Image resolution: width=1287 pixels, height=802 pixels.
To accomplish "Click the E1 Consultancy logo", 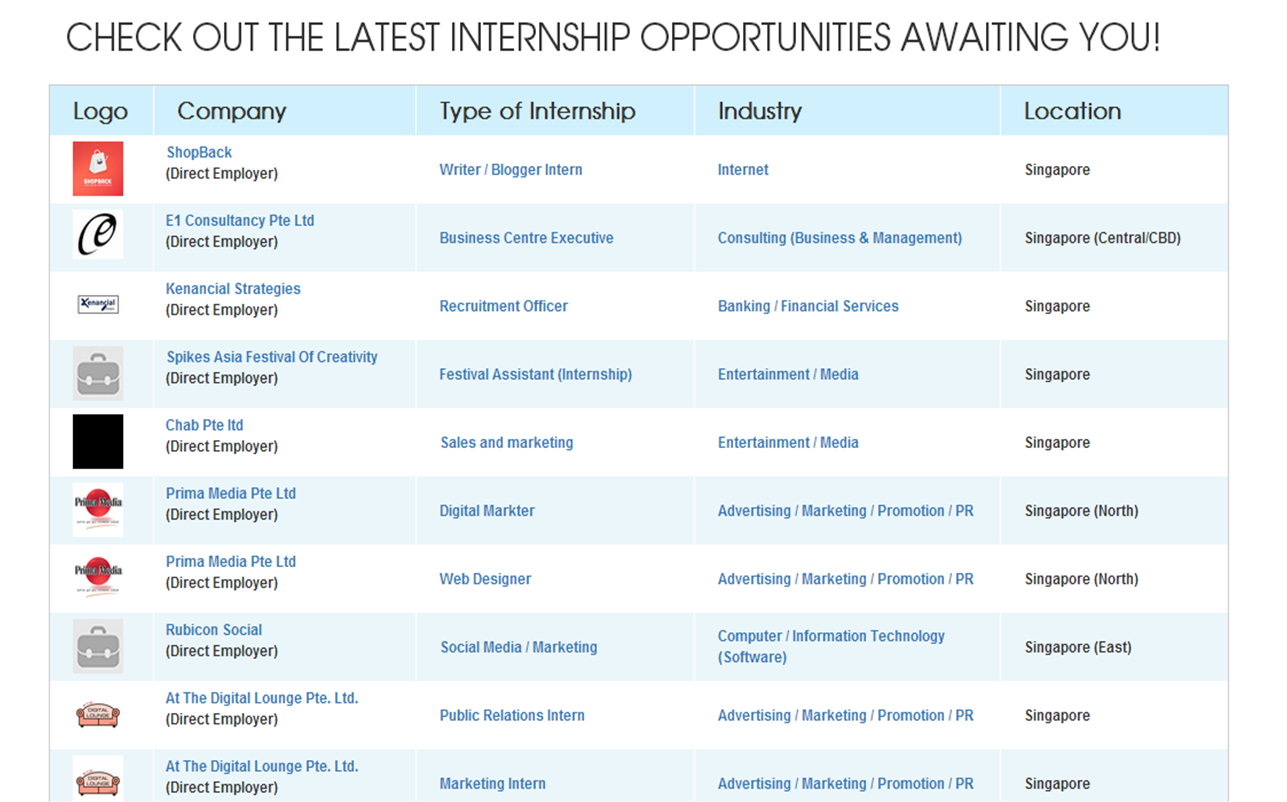I will [x=98, y=235].
